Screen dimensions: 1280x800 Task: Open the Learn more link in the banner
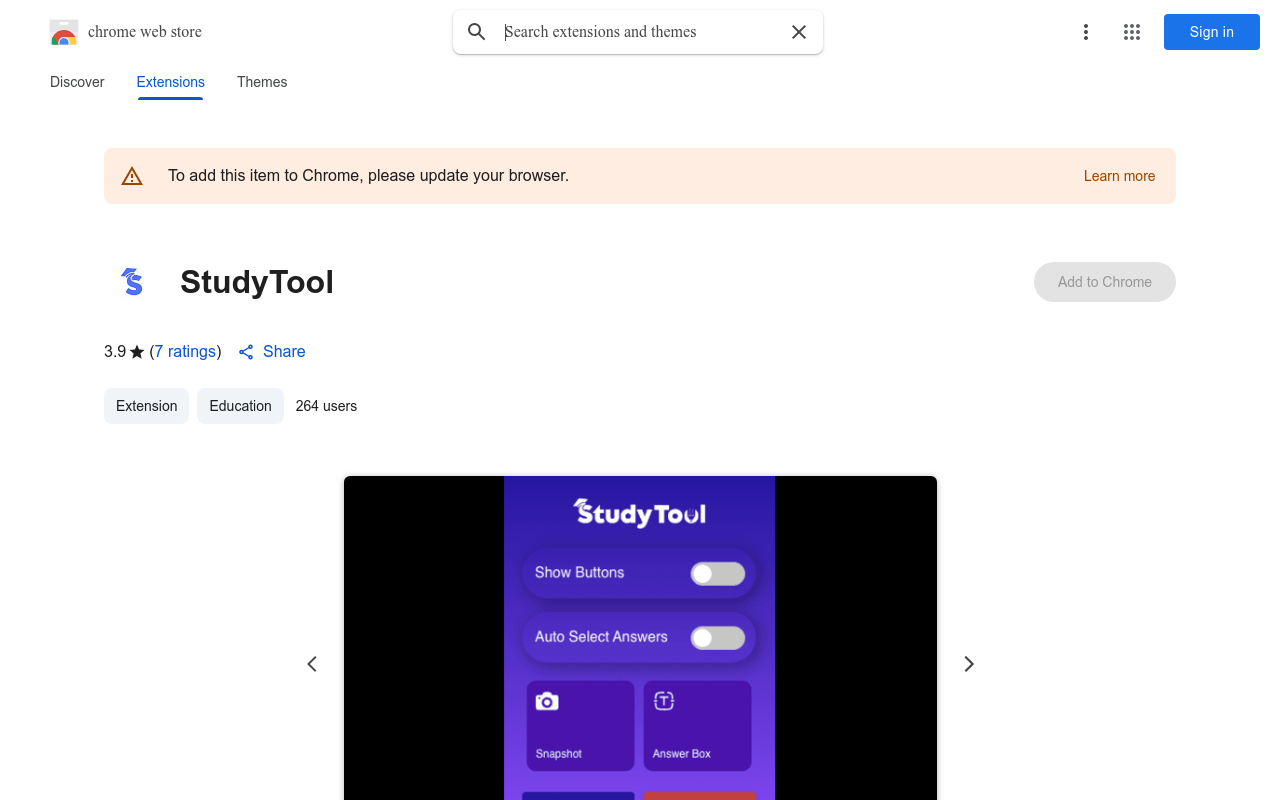coord(1119,176)
